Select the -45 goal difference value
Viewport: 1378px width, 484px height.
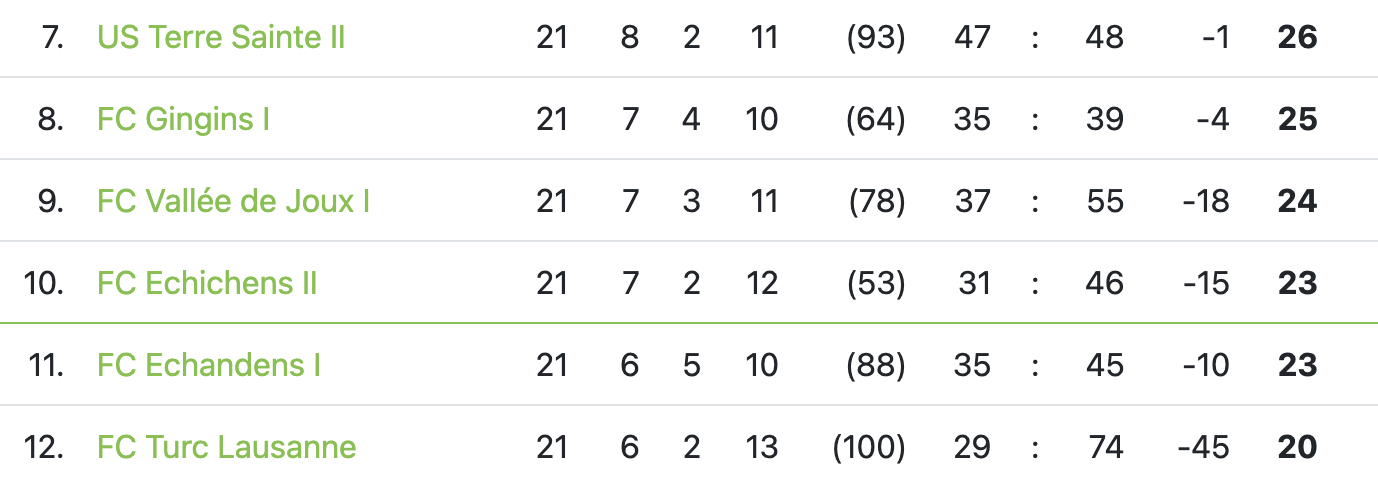1204,447
